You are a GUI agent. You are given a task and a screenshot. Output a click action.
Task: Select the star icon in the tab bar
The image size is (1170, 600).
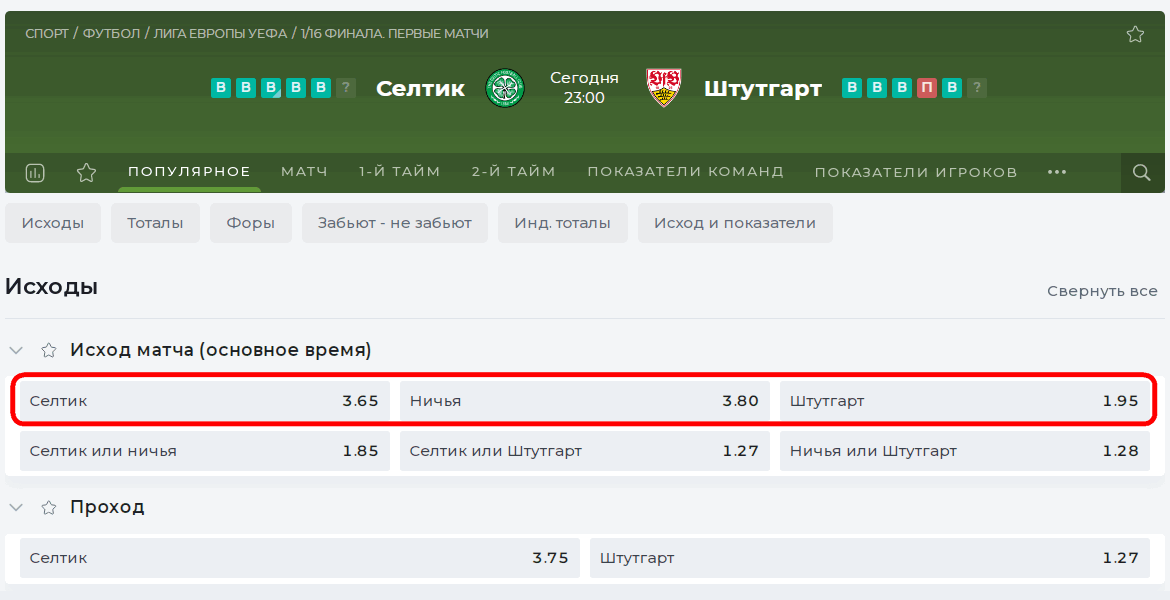coord(86,172)
